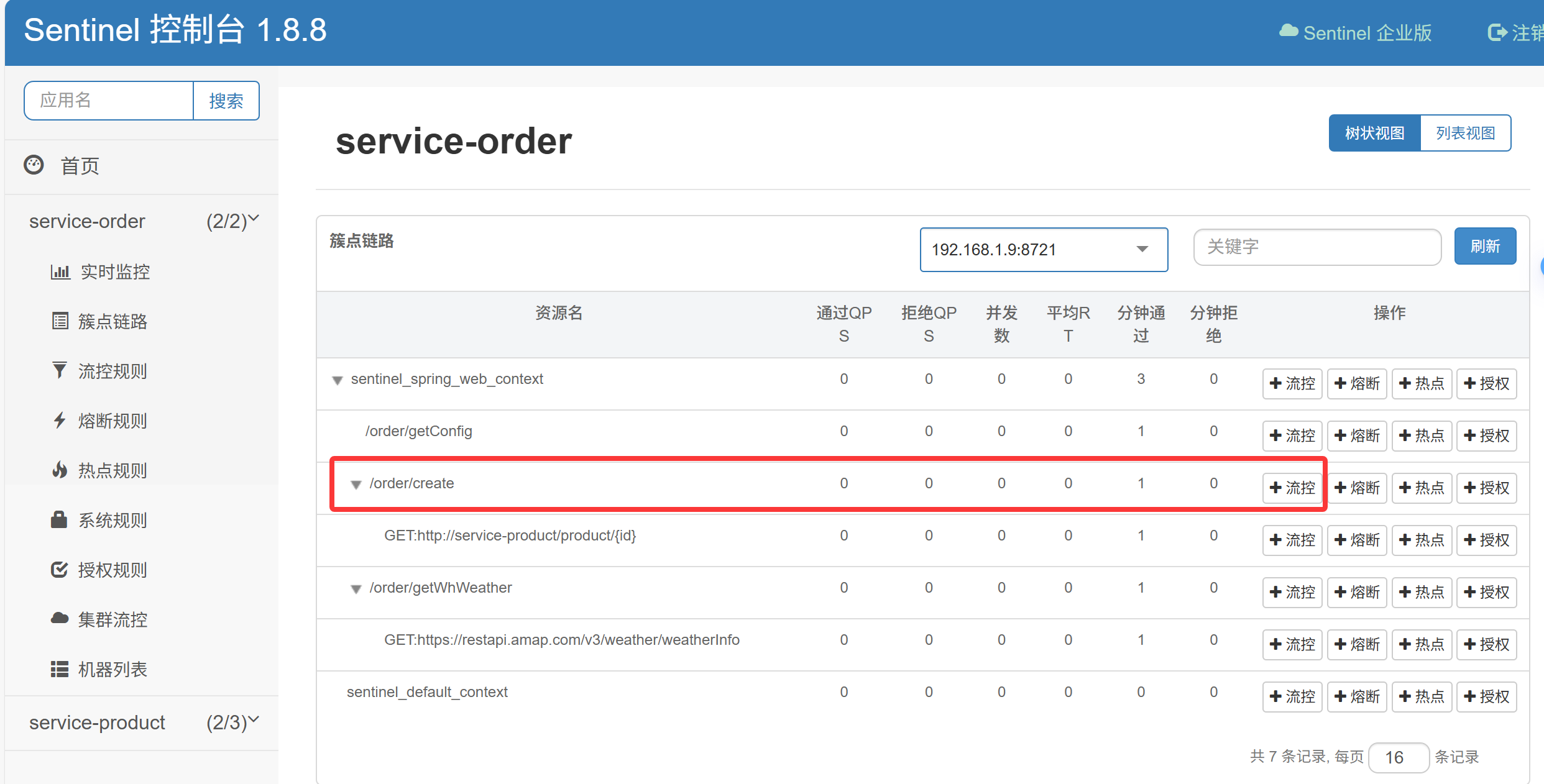
Task: Click the flame icon for 热点规则
Action: click(x=60, y=470)
